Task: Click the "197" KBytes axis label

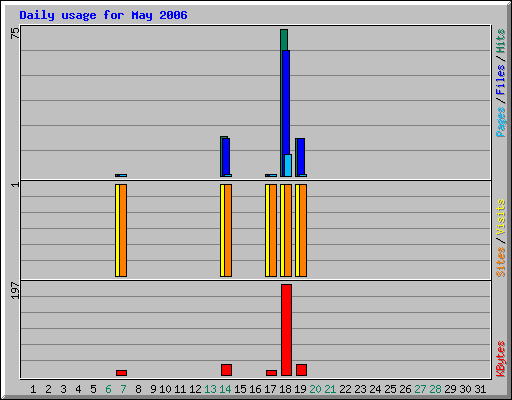Action: click(x=15, y=290)
